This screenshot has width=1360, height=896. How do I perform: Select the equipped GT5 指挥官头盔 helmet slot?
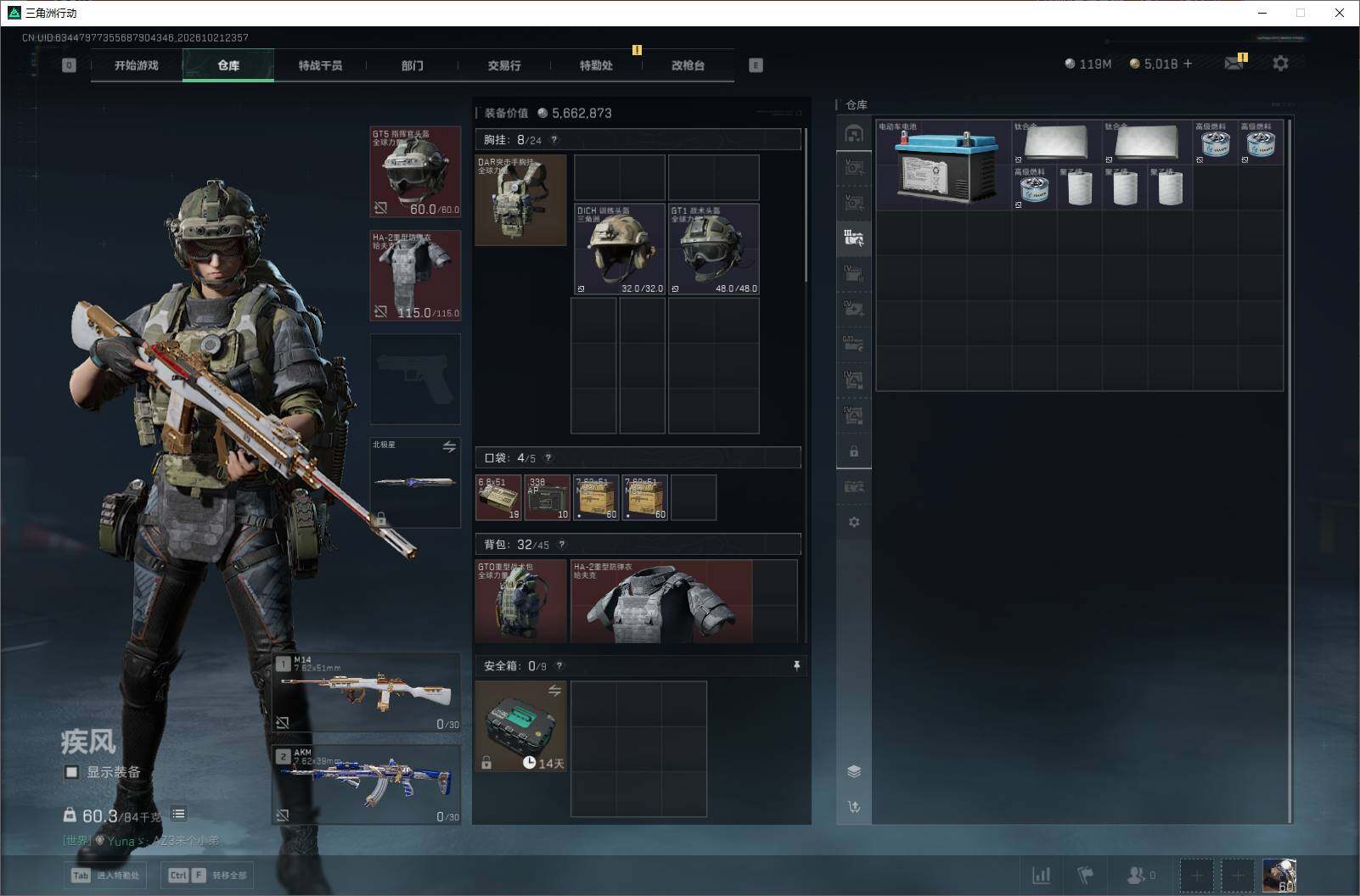(x=415, y=172)
